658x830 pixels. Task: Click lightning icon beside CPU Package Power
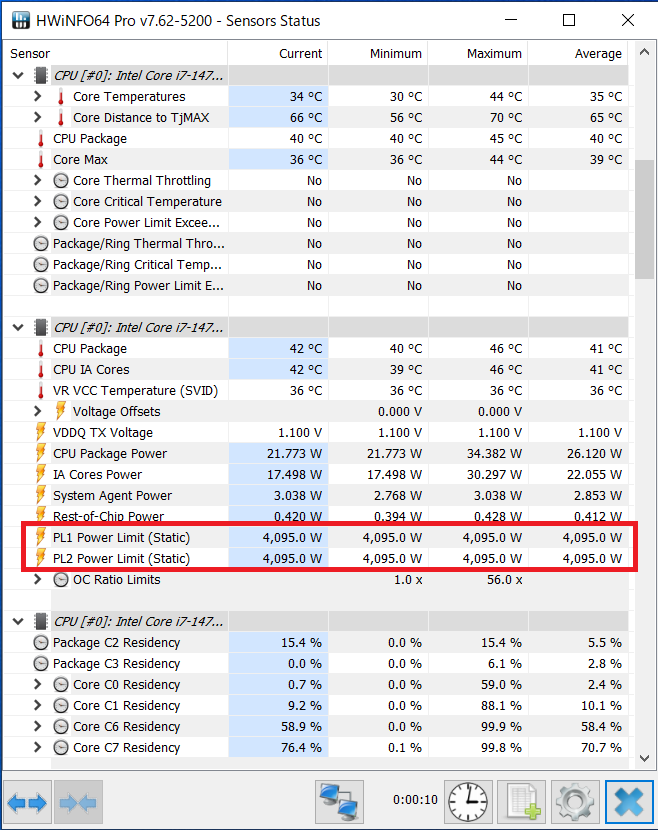pos(41,454)
